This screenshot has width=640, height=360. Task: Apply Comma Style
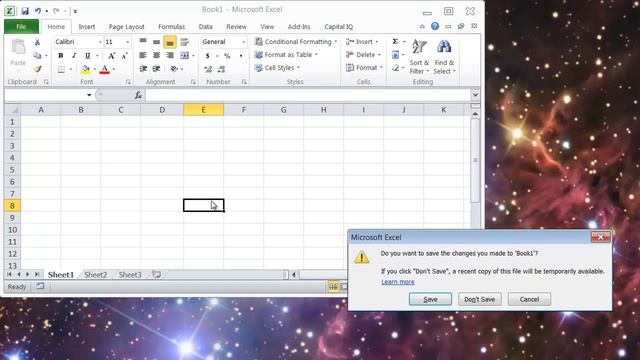(x=241, y=56)
